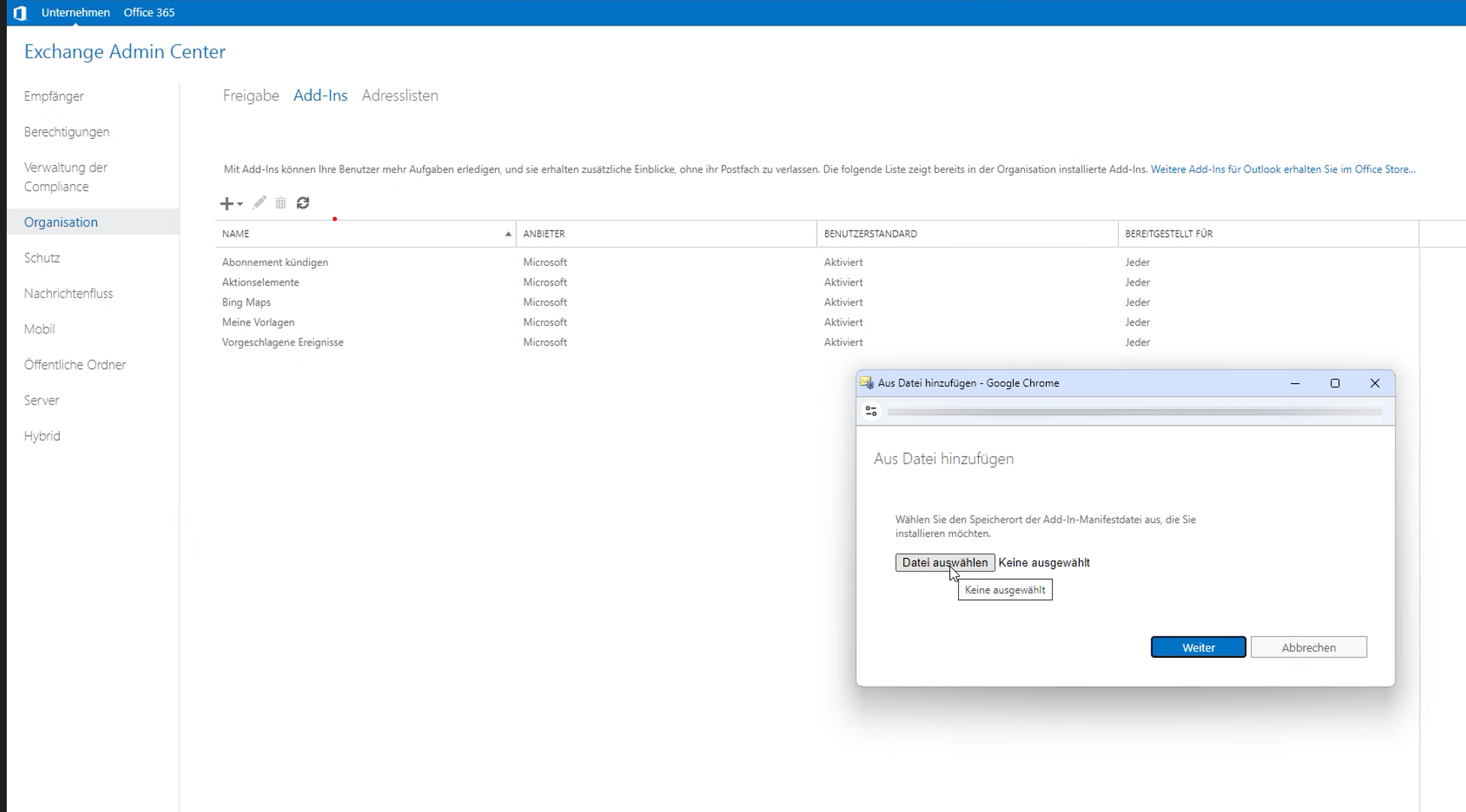This screenshot has height=812, width=1466.
Task: Switch to the Adresslisten tab
Action: 400,95
